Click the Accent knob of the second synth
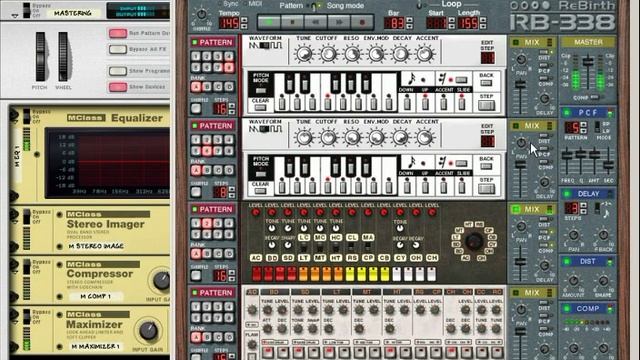 (x=425, y=138)
